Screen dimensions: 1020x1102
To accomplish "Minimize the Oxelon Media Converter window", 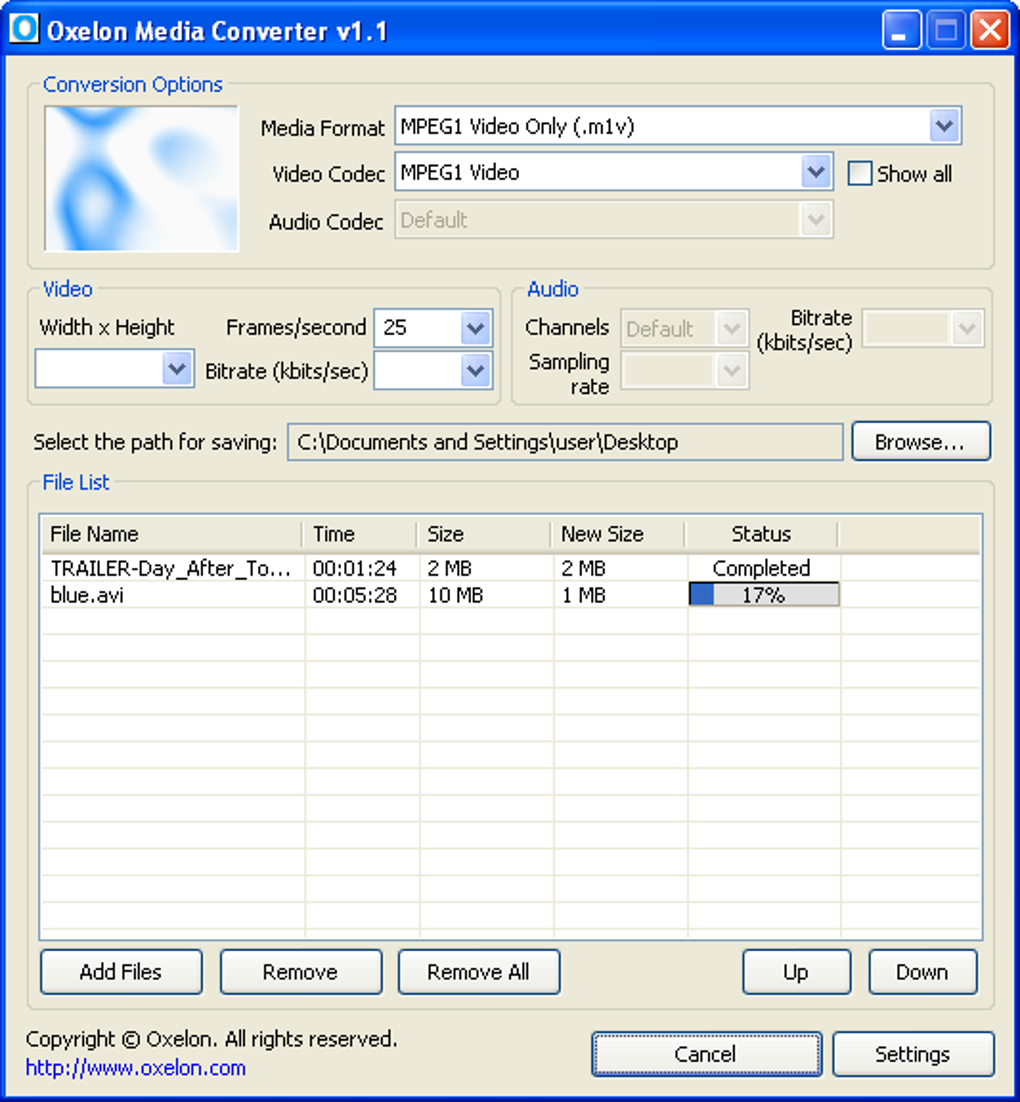I will pyautogui.click(x=901, y=30).
